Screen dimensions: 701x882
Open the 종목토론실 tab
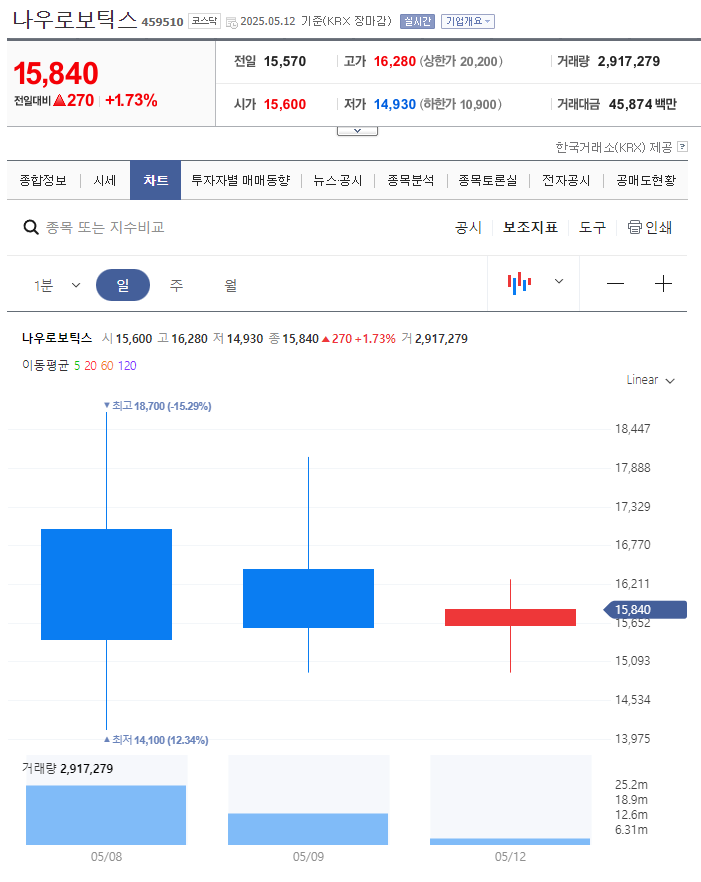[487, 181]
